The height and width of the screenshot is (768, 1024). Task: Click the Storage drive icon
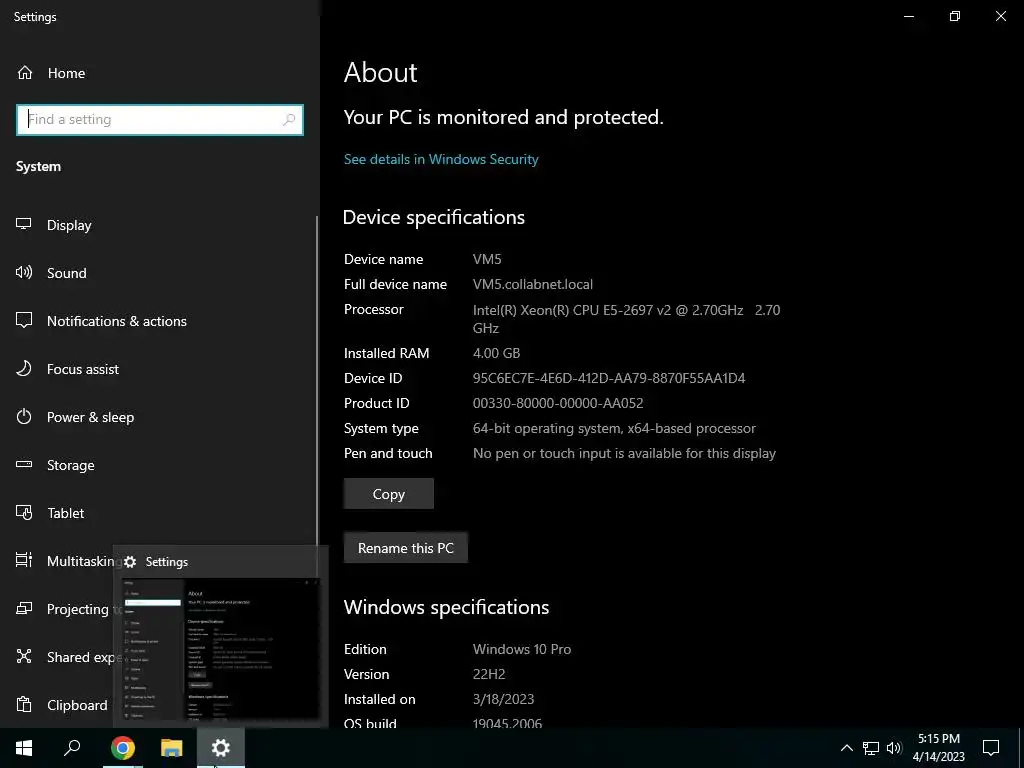click(24, 464)
